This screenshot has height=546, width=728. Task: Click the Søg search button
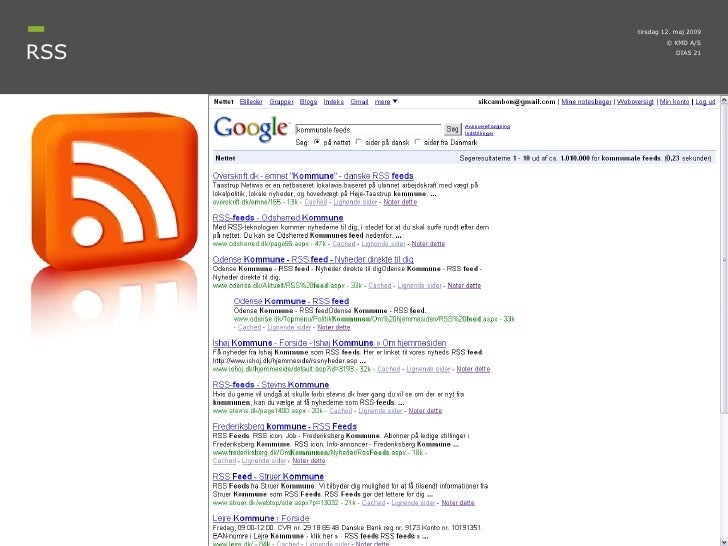pos(452,129)
